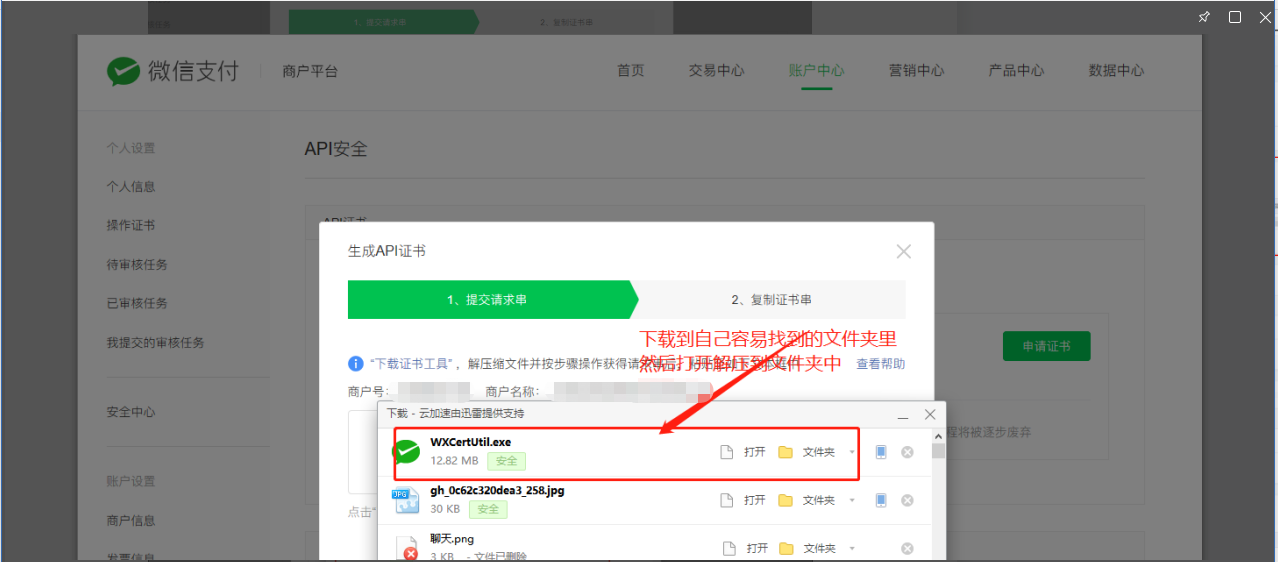This screenshot has width=1278, height=562.
Task: Open 待审核任务 in sidebar
Action: (137, 264)
